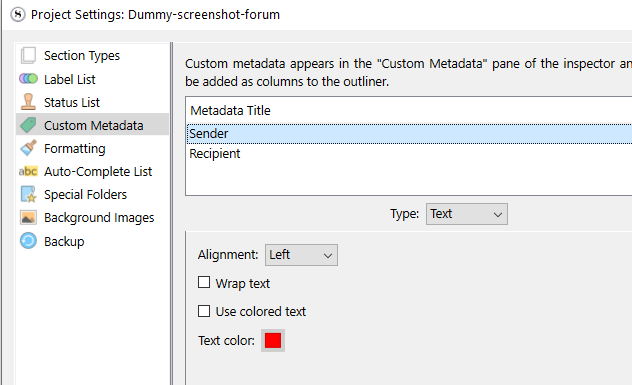Click the Backup circular arrow icon

point(28,241)
